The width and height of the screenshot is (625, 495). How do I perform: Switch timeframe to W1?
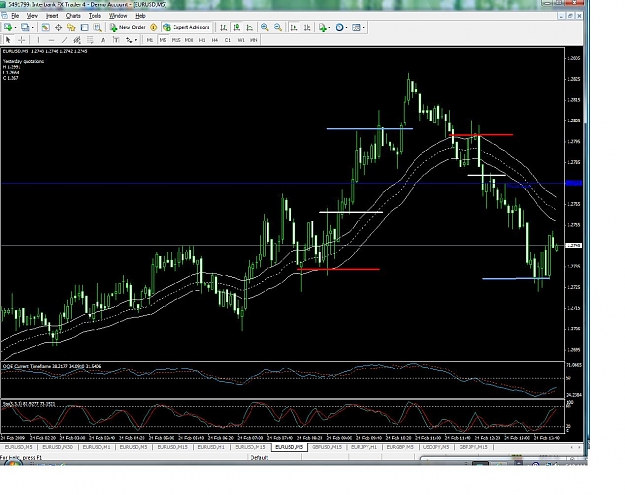(241, 40)
